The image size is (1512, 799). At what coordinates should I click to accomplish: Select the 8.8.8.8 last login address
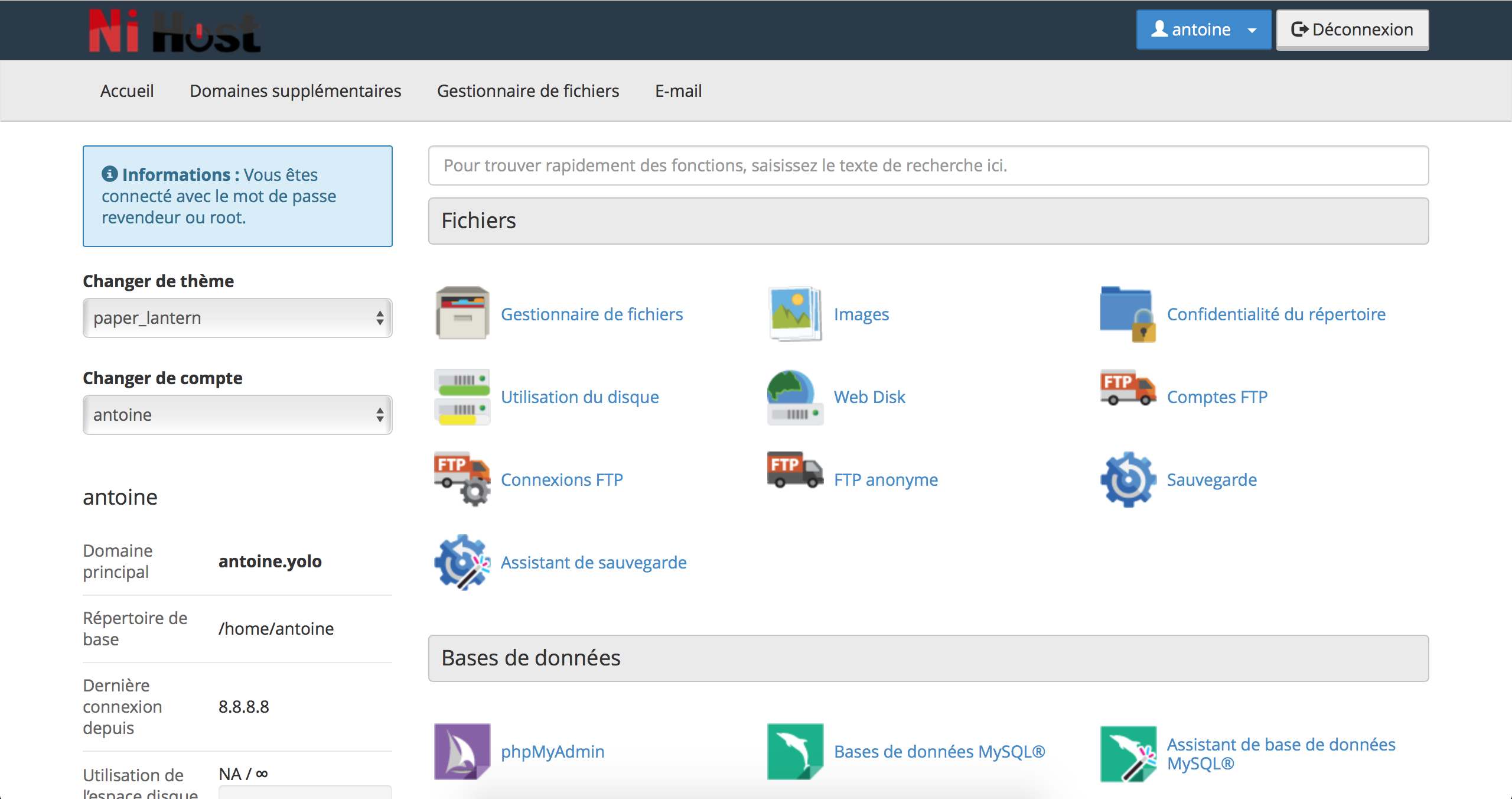click(244, 707)
